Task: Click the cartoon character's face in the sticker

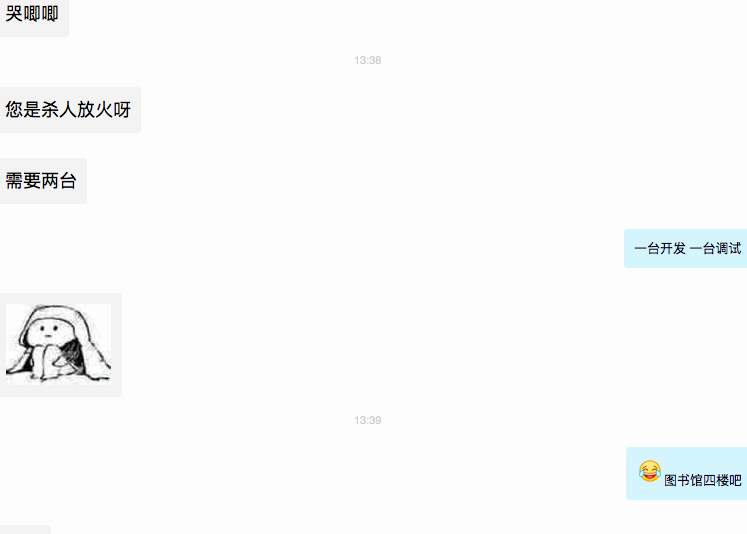Action: click(x=48, y=330)
